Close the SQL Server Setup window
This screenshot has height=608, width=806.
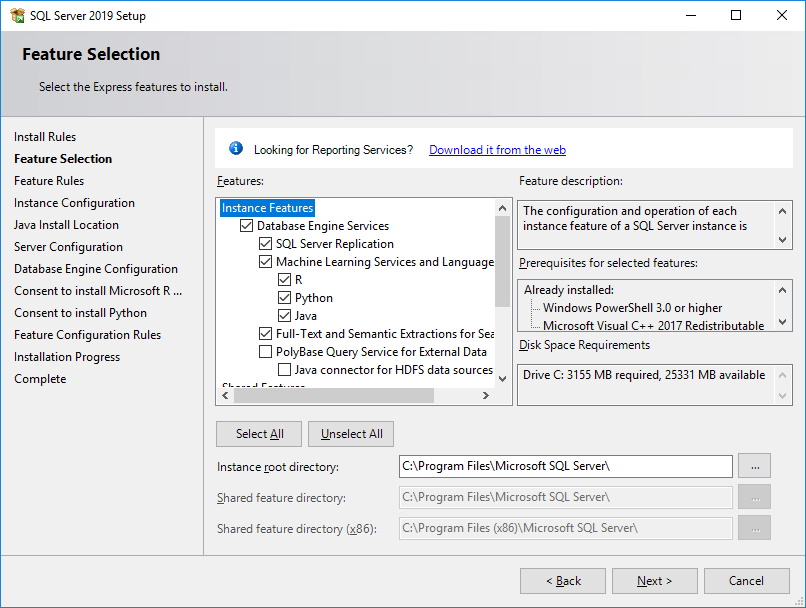(x=782, y=15)
